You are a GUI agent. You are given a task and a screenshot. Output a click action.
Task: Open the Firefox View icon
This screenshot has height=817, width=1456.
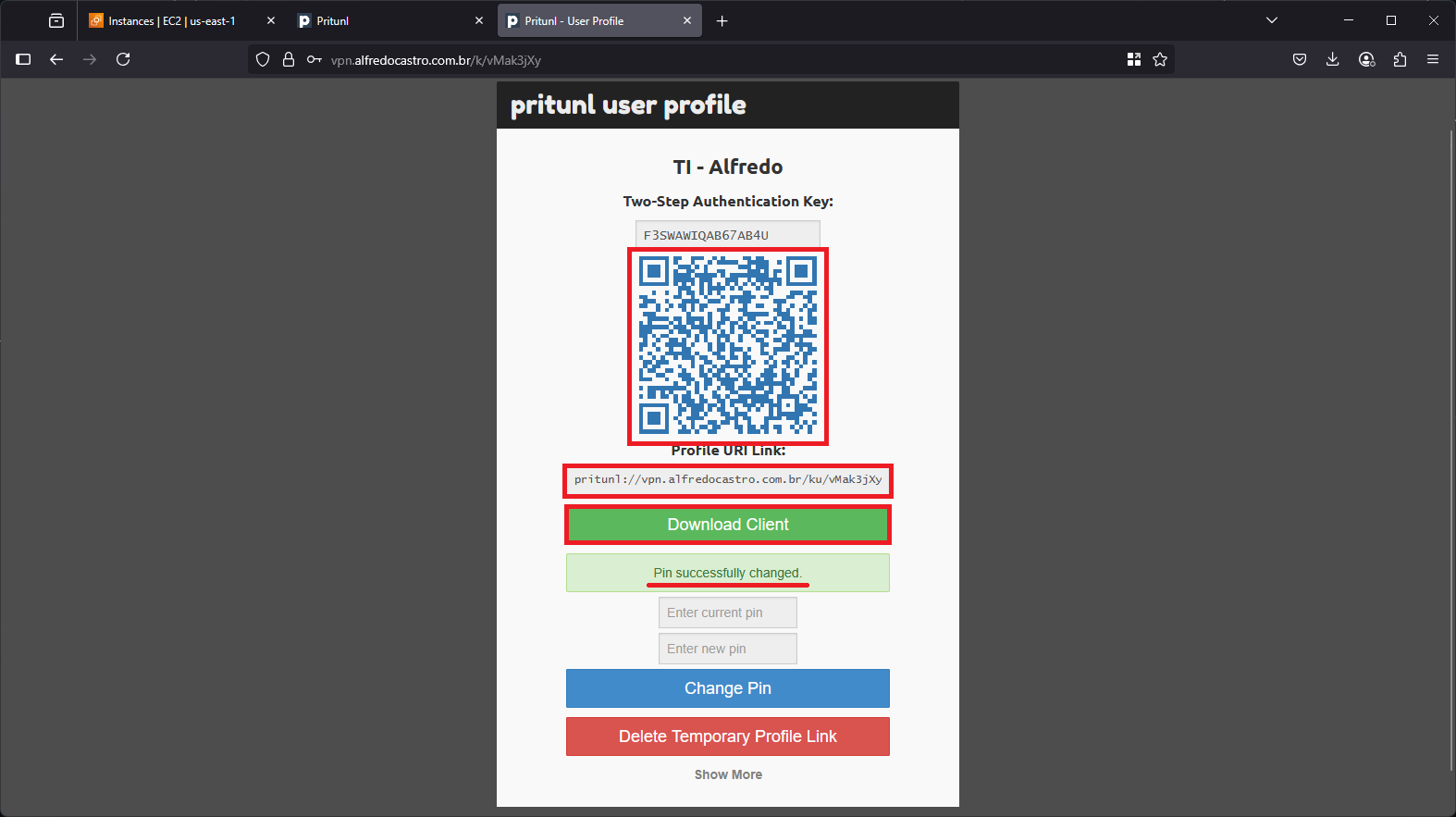(x=56, y=20)
